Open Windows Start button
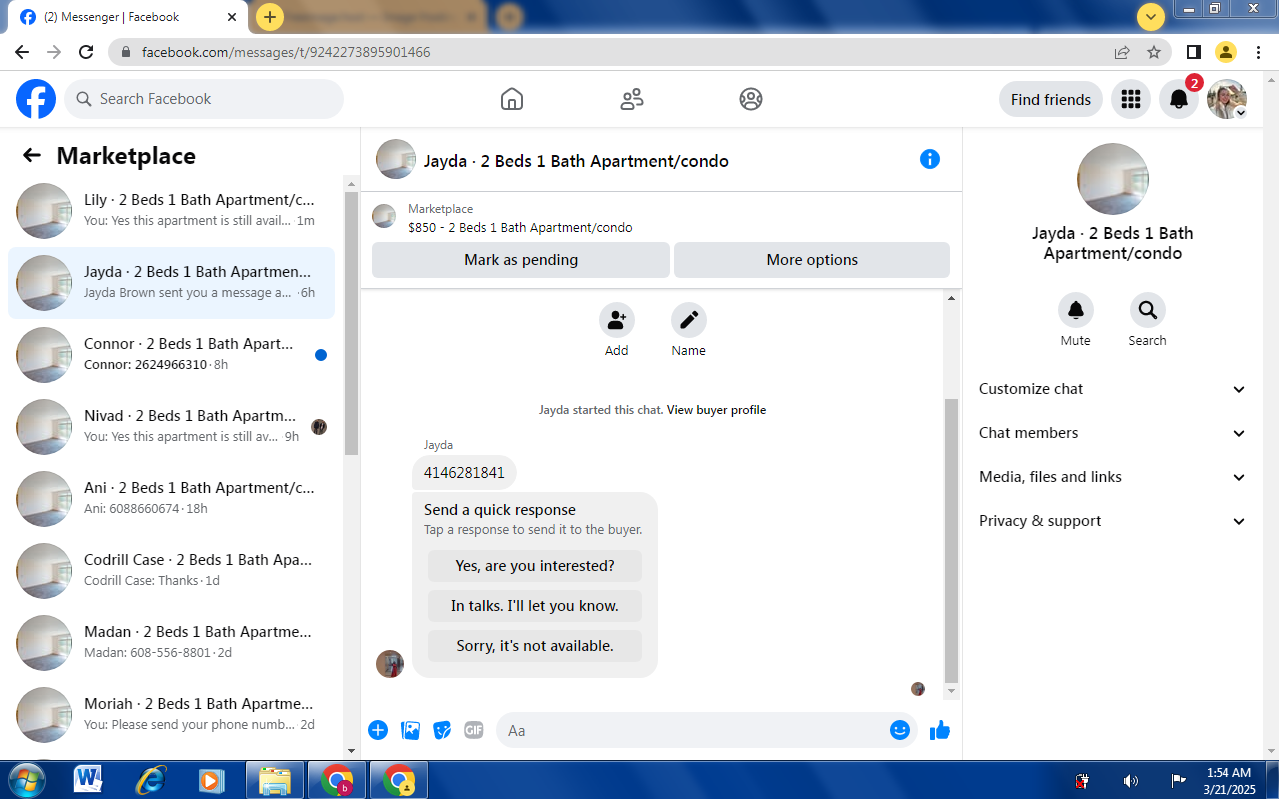Screen dimensions: 1279x799 tap(27, 780)
